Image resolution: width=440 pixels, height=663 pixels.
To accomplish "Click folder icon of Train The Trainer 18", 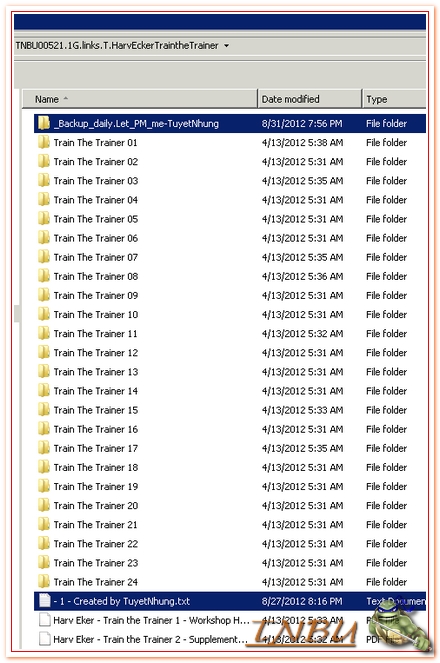I will pos(44,467).
